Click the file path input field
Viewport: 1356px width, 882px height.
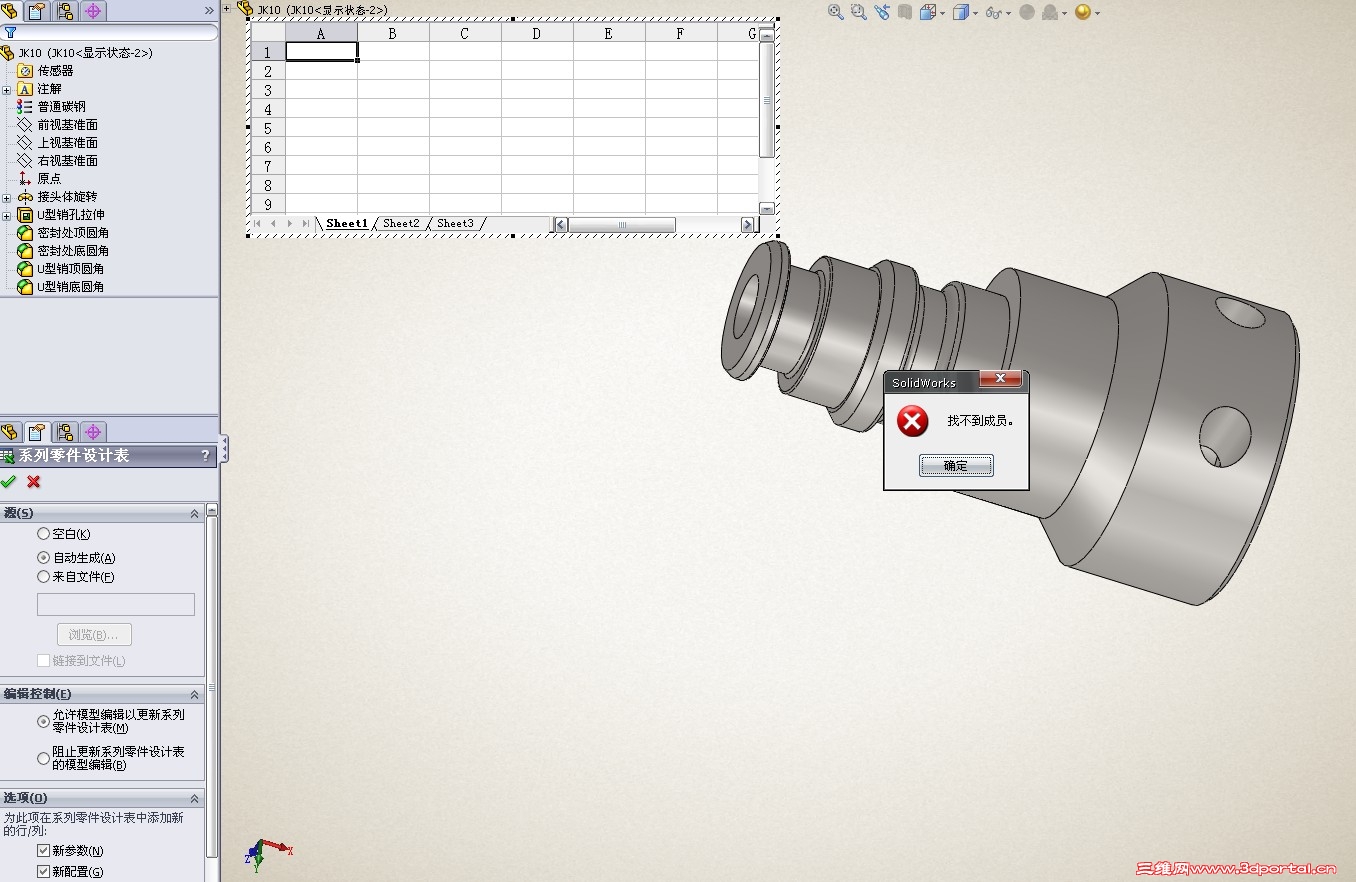116,604
